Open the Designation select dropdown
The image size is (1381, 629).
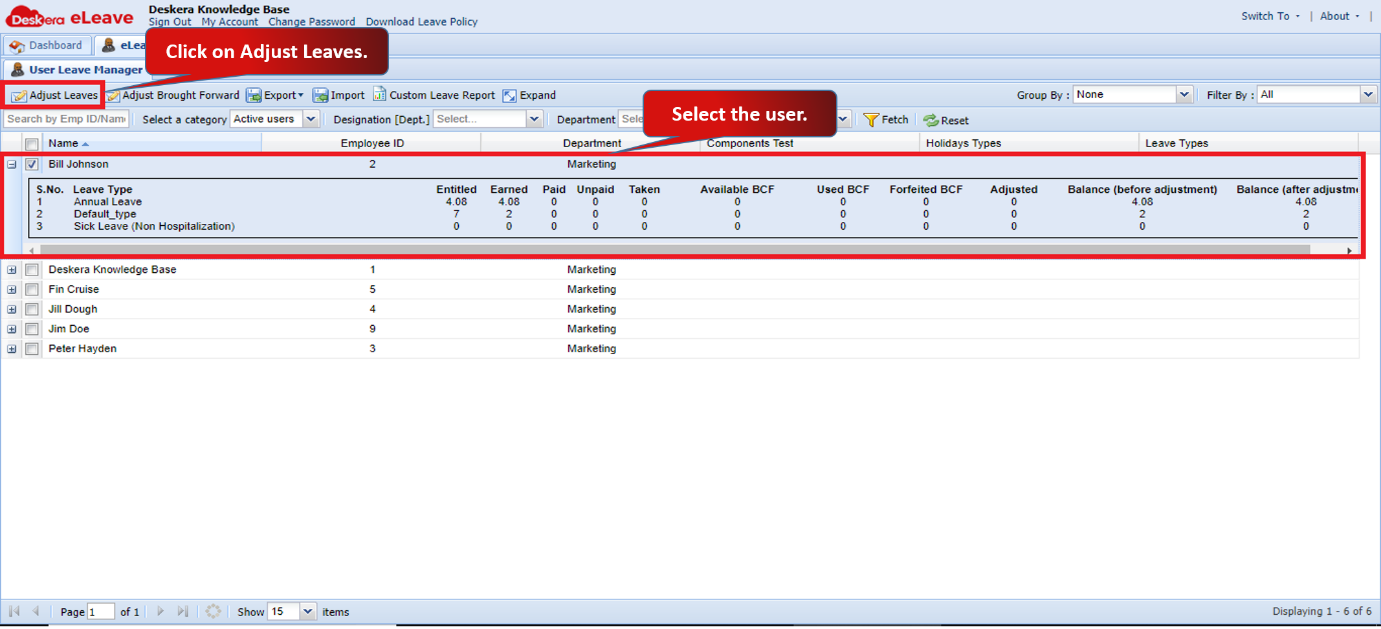(x=534, y=119)
